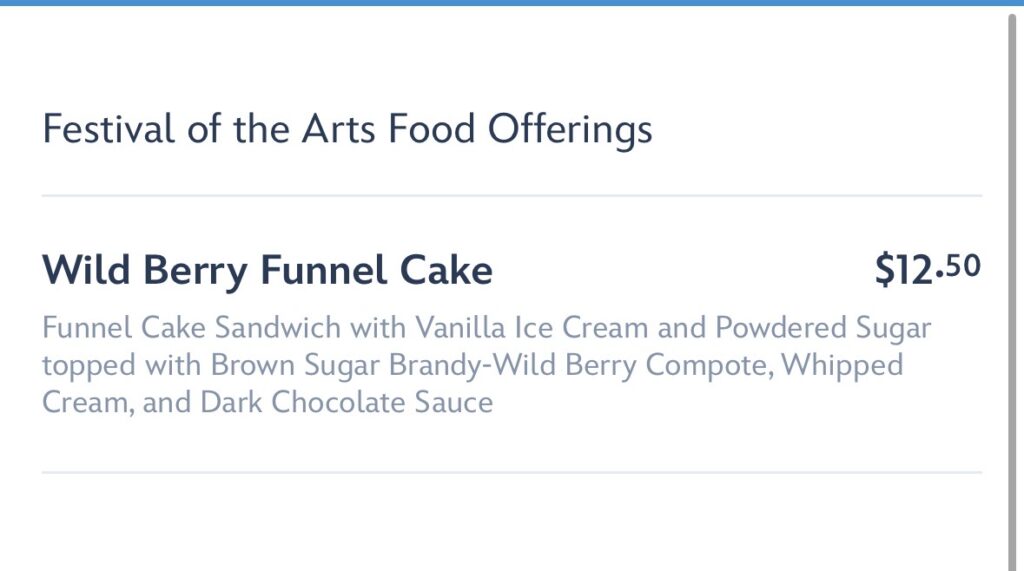This screenshot has width=1024, height=571.
Task: Click the $12.50 price
Action: coord(927,270)
